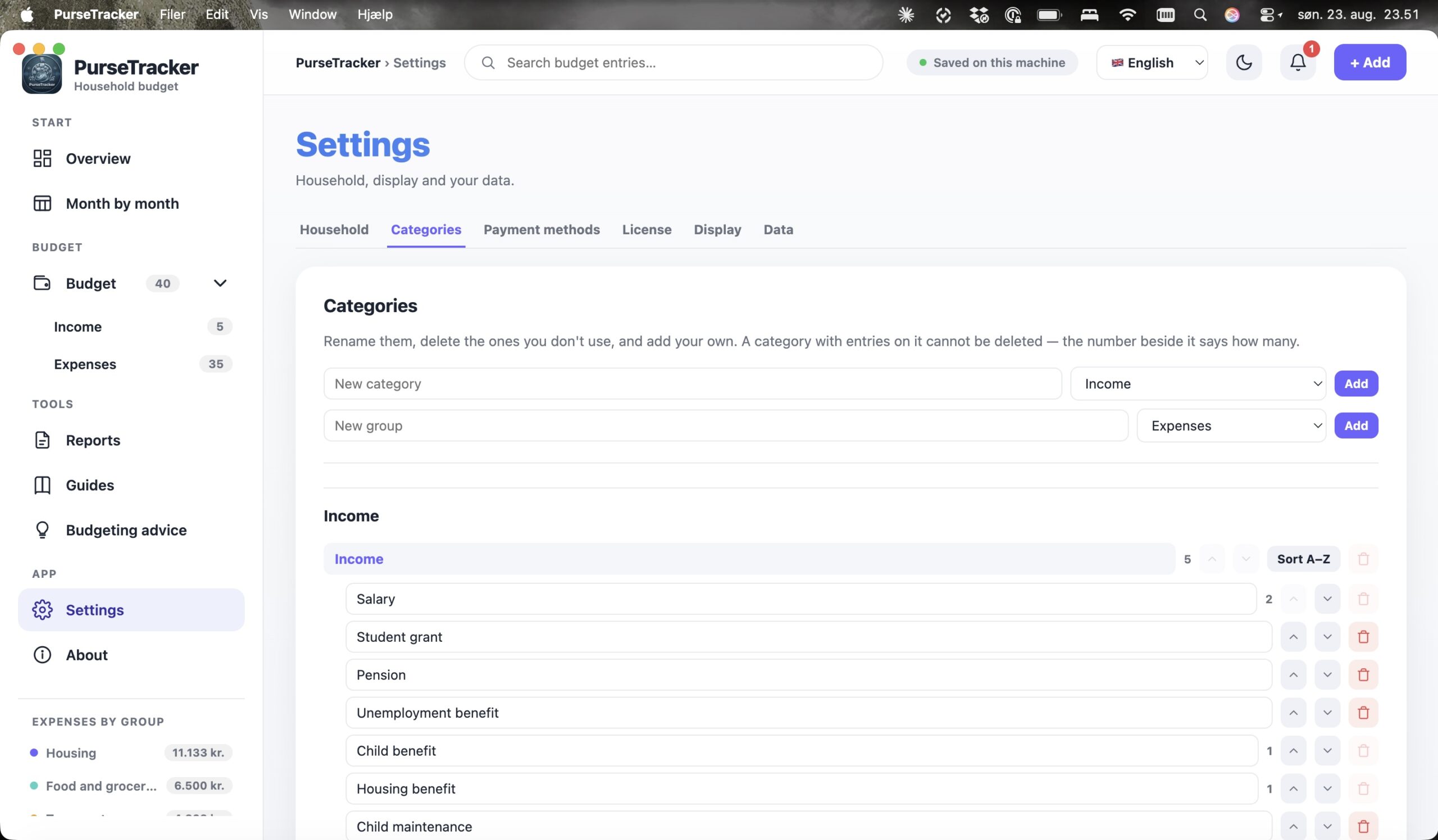
Task: Open Wi-Fi menu in menu bar
Action: (1127, 15)
